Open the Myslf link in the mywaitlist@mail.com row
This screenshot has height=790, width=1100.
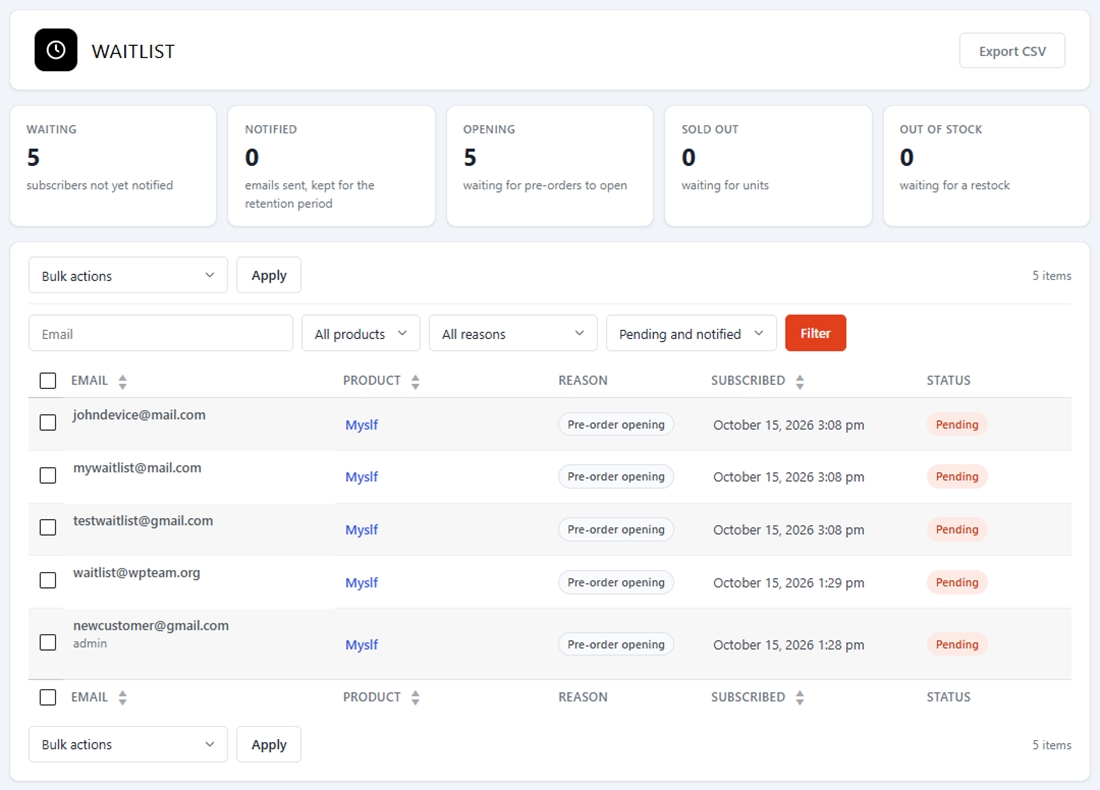coord(361,477)
